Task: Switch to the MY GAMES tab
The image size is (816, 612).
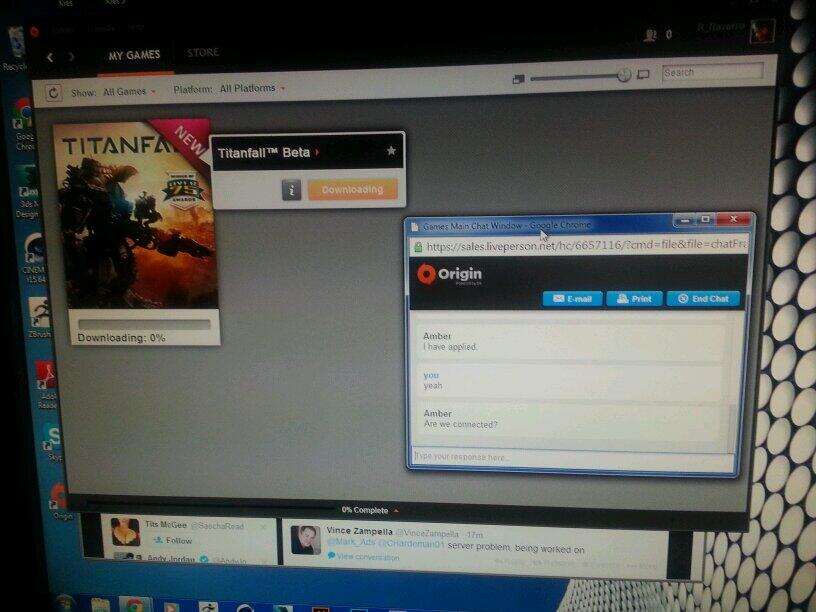Action: point(134,55)
